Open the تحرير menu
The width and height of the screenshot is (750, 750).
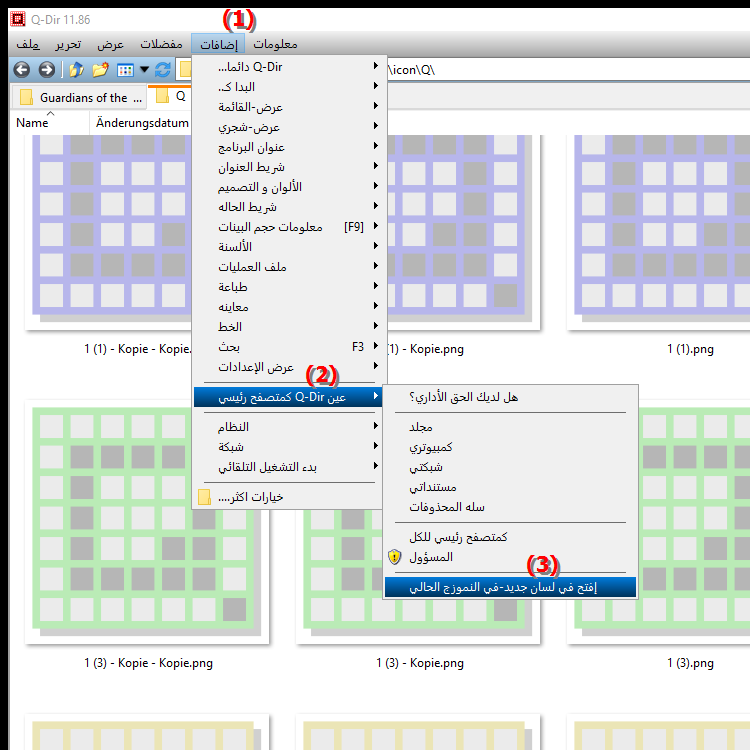click(68, 44)
